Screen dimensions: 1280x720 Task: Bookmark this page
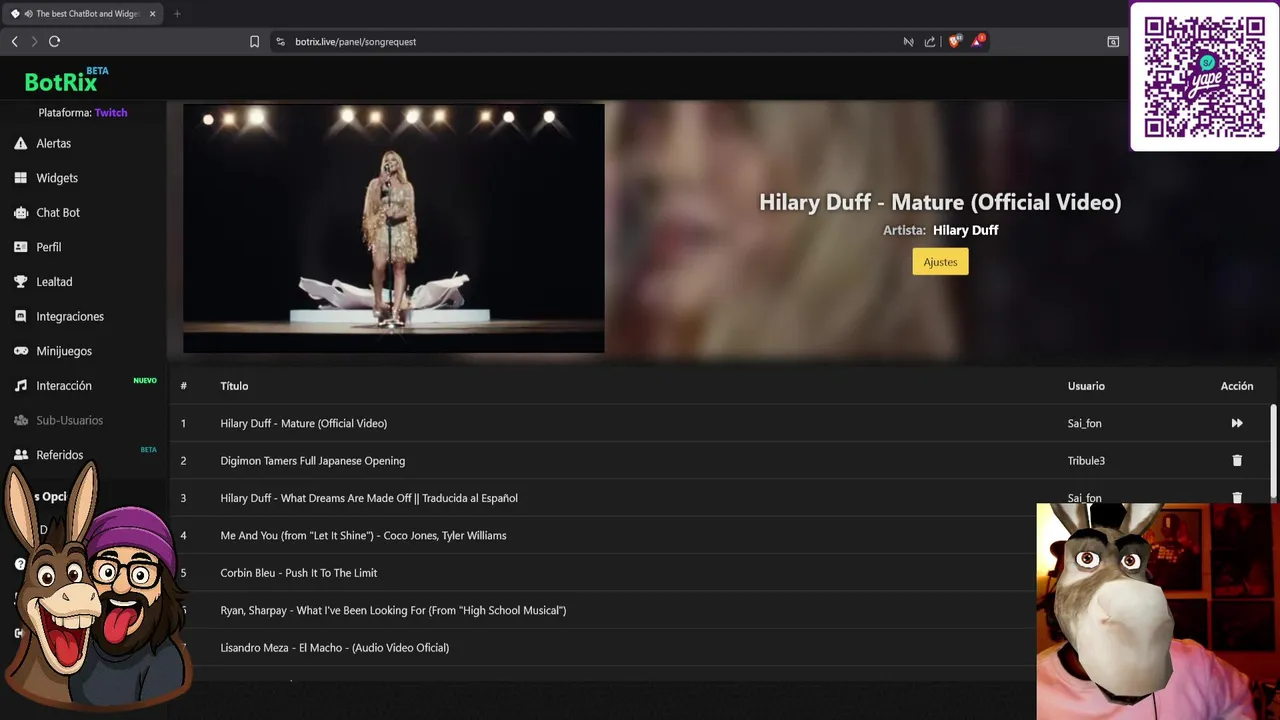click(254, 42)
